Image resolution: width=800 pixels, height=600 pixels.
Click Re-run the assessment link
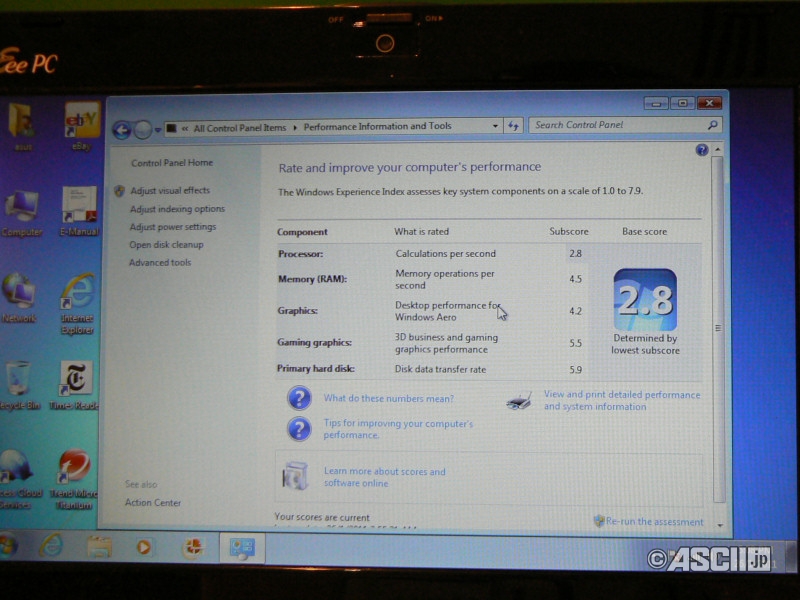[654, 522]
